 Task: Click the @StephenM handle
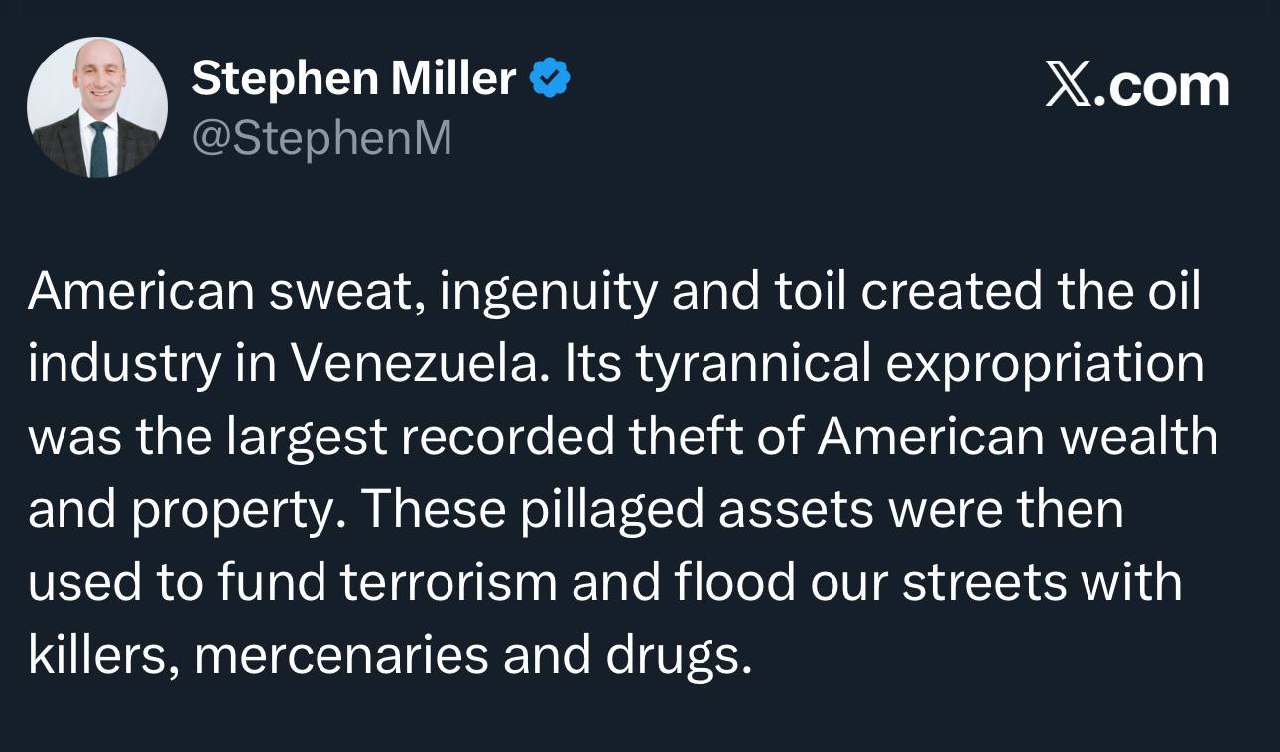coord(321,139)
